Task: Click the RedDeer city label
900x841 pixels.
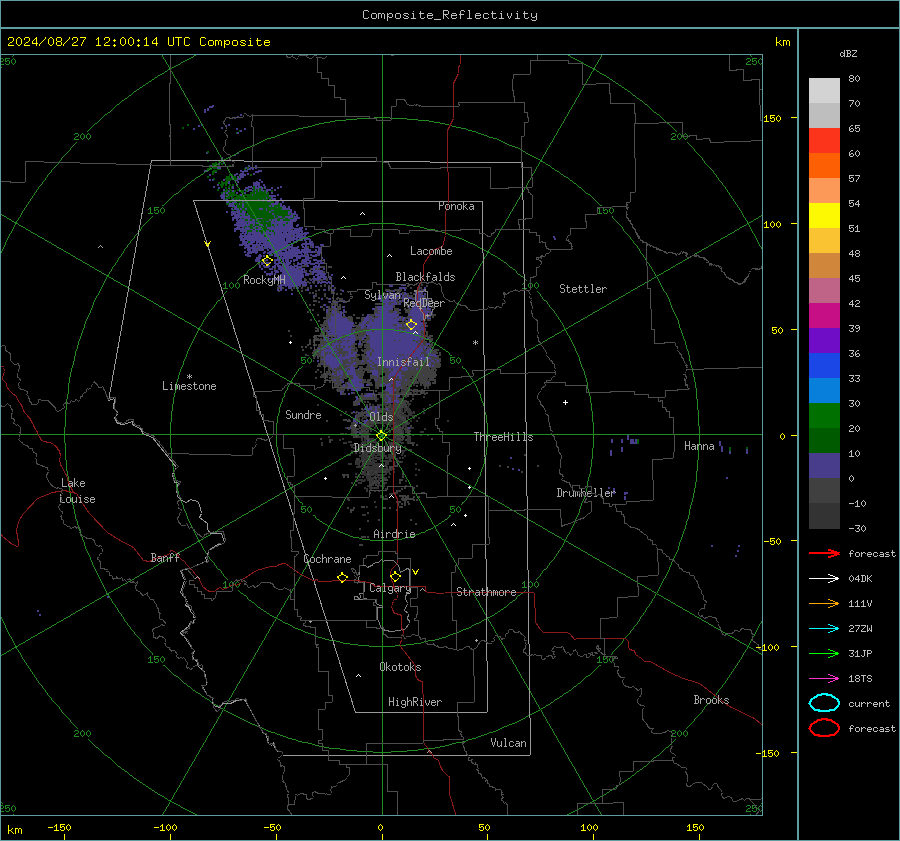Action: tap(424, 303)
